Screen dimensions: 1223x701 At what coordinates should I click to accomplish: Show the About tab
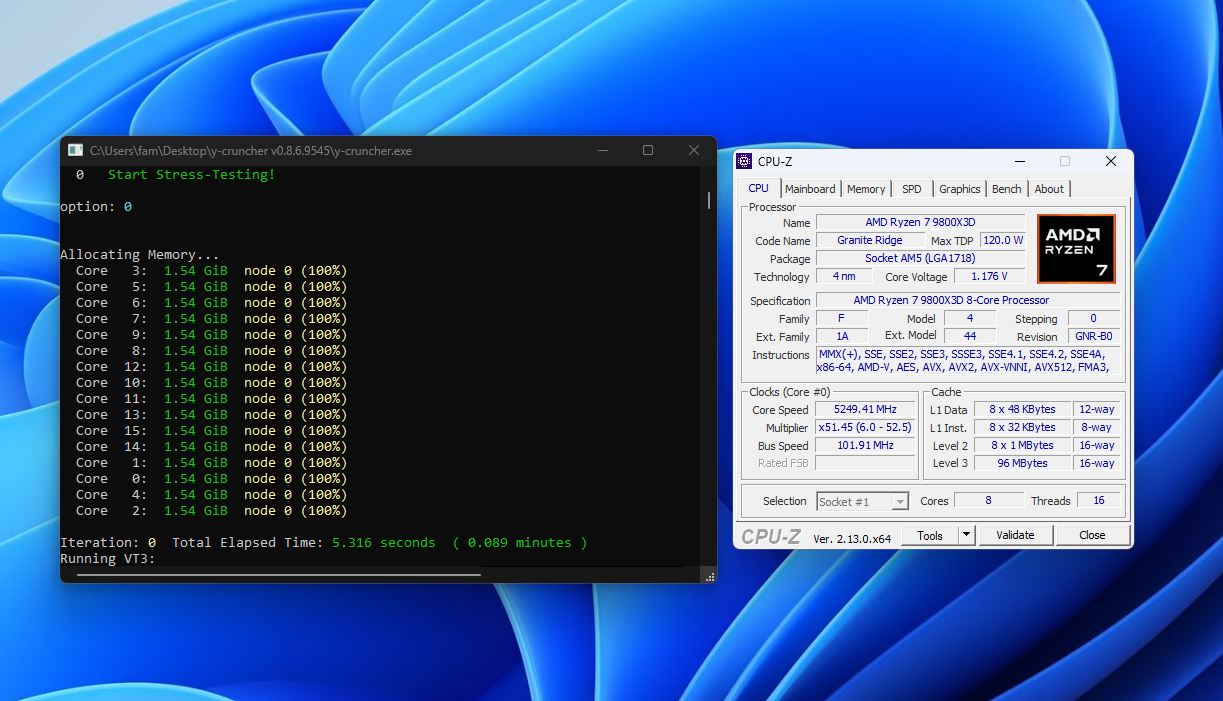click(1049, 189)
